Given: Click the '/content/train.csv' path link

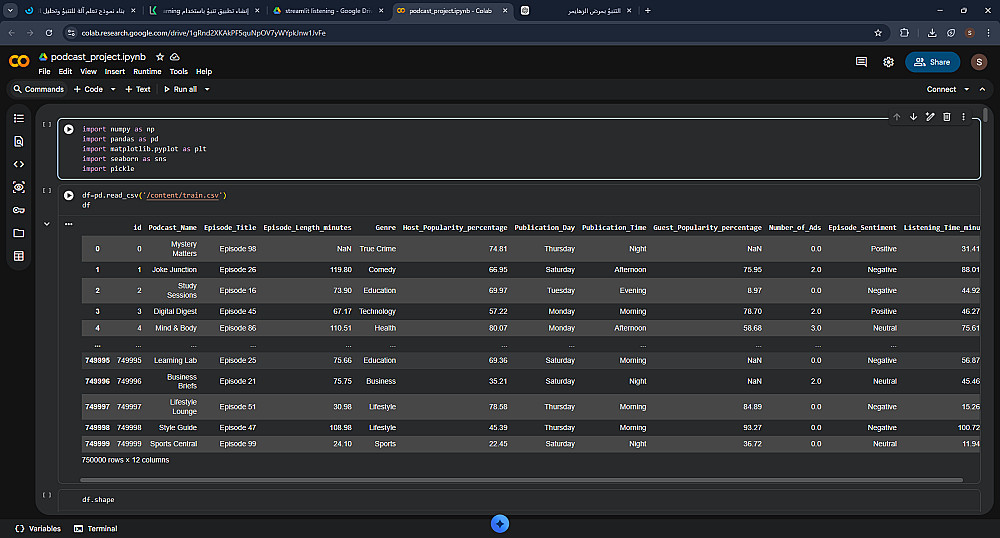Looking at the screenshot, I should pyautogui.click(x=182, y=196).
